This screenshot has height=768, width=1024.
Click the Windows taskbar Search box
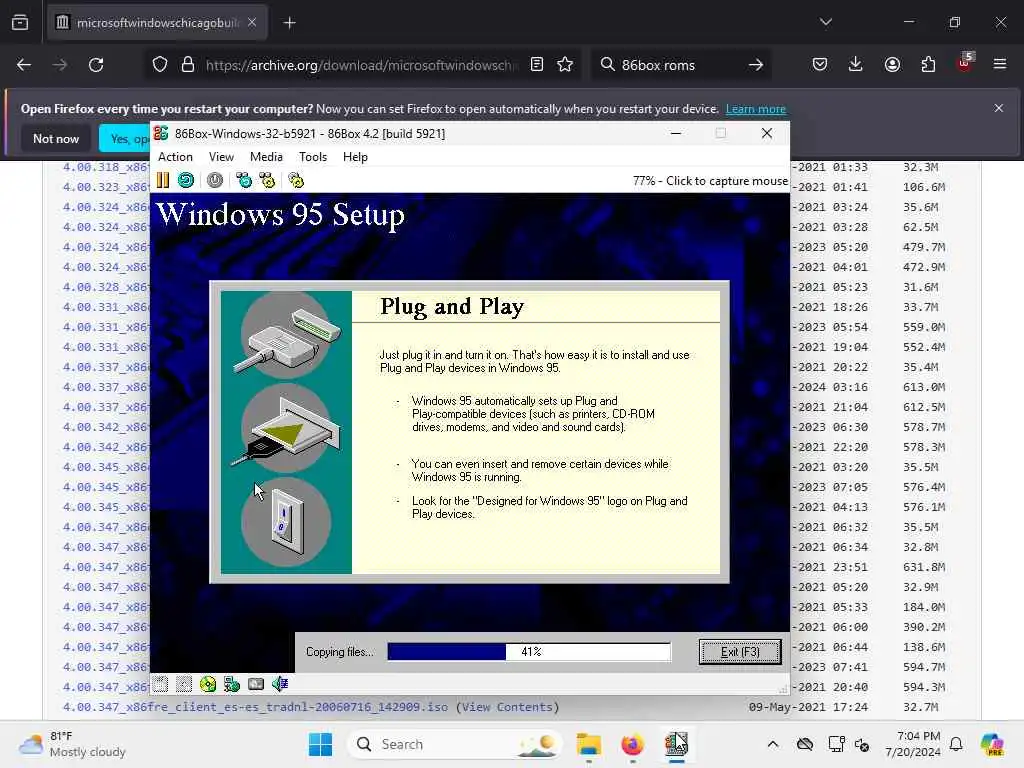[x=455, y=744]
